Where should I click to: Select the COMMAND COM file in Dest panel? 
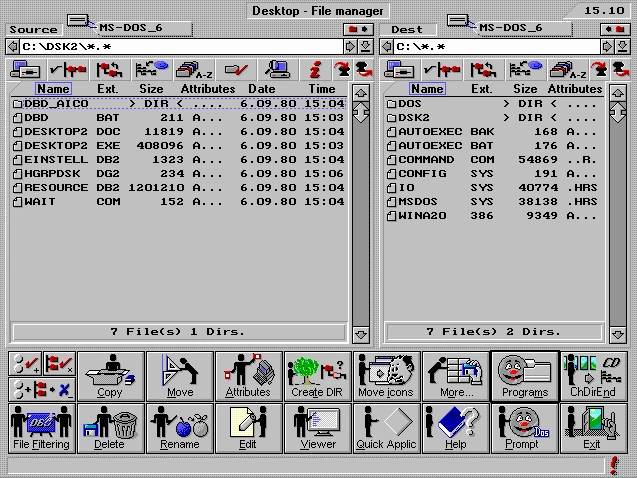pos(492,160)
